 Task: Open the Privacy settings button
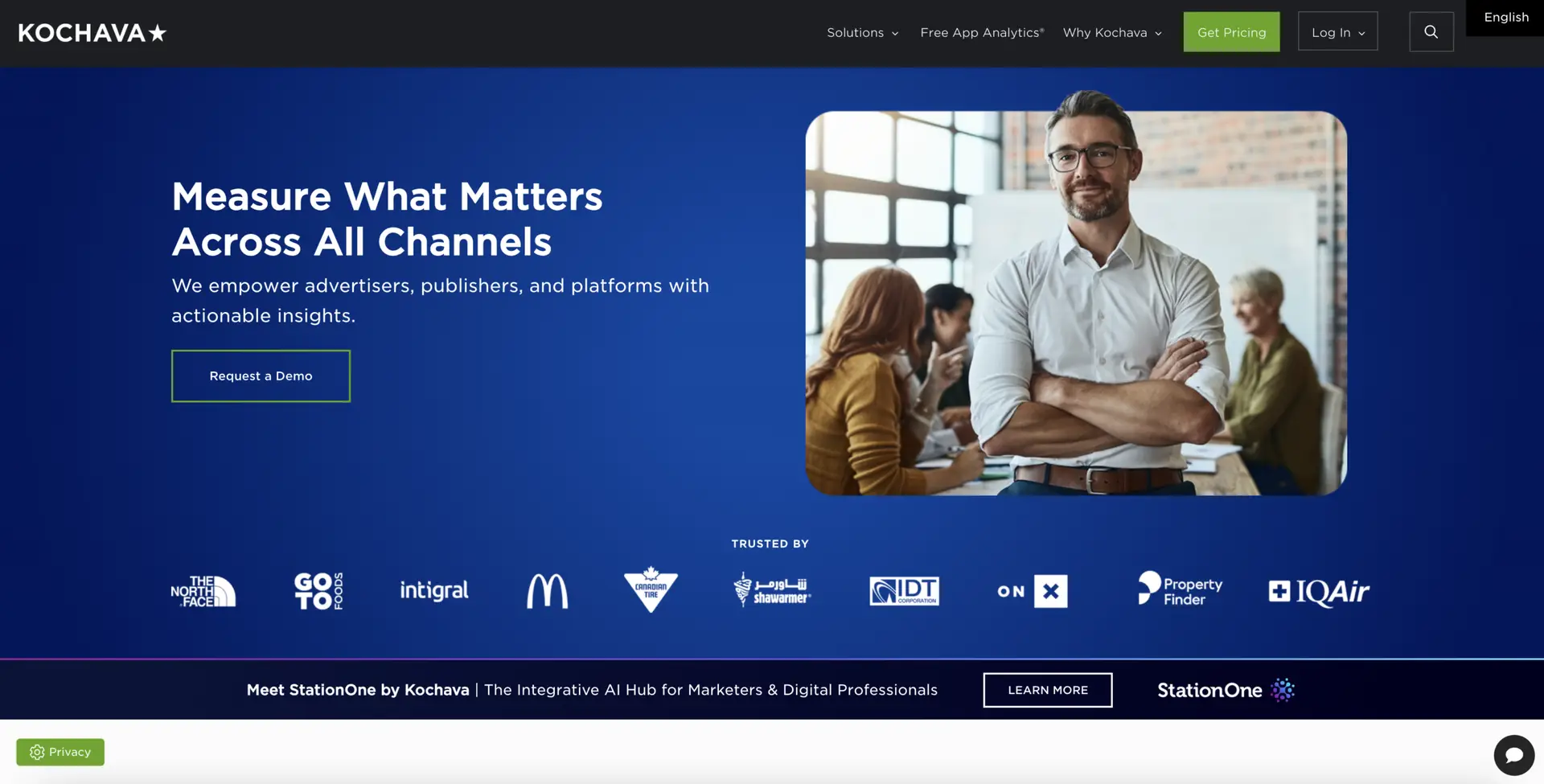click(x=60, y=752)
